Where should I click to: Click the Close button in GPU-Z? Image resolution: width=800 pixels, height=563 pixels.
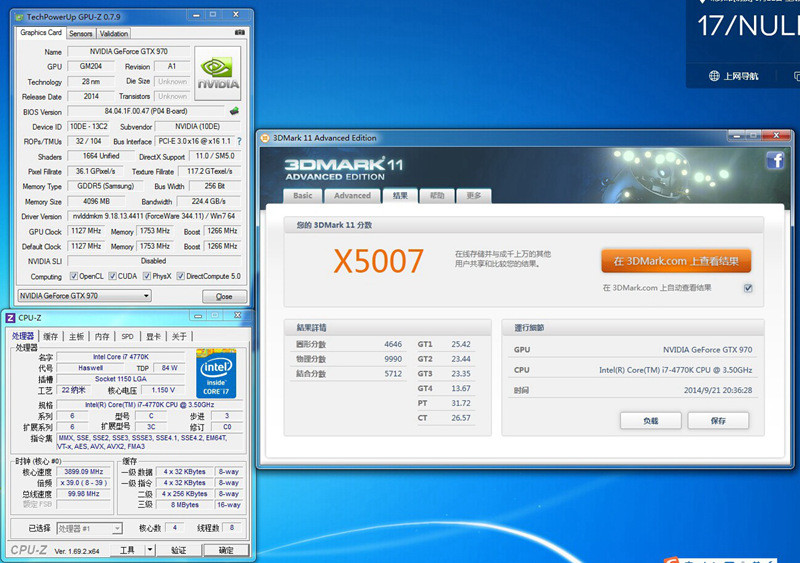pyautogui.click(x=224, y=296)
